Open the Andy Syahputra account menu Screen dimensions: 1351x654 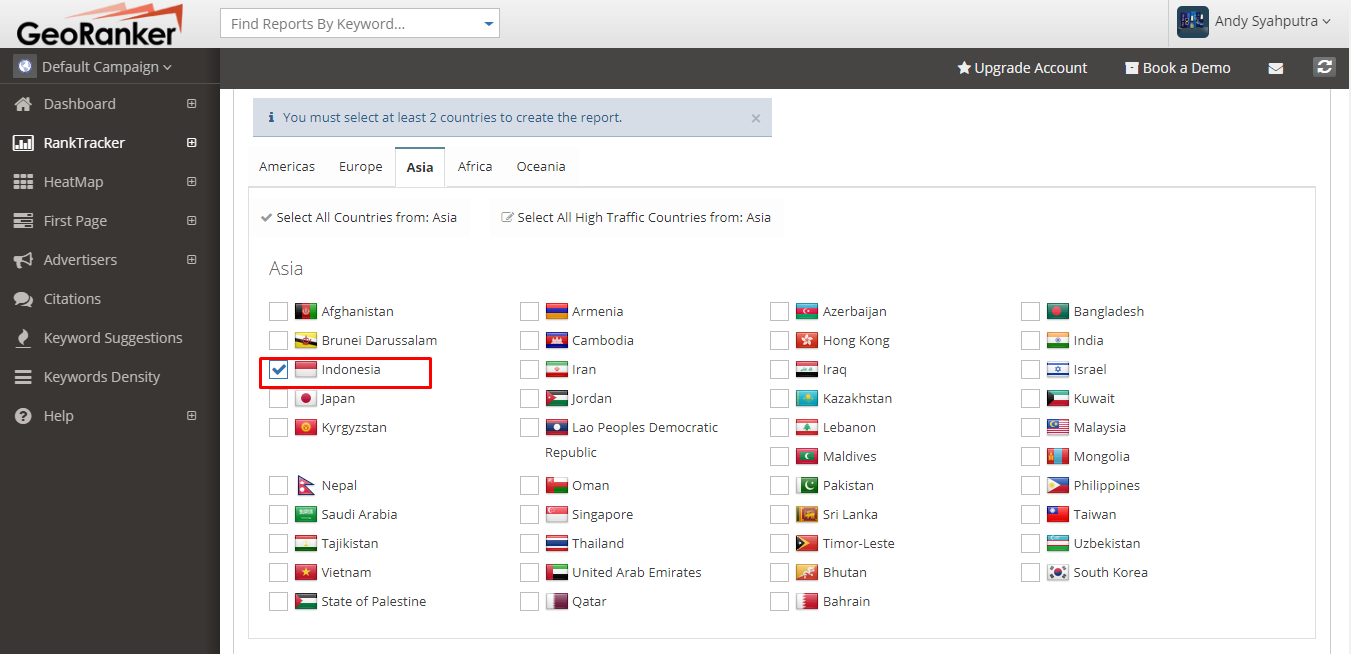pyautogui.click(x=1272, y=21)
